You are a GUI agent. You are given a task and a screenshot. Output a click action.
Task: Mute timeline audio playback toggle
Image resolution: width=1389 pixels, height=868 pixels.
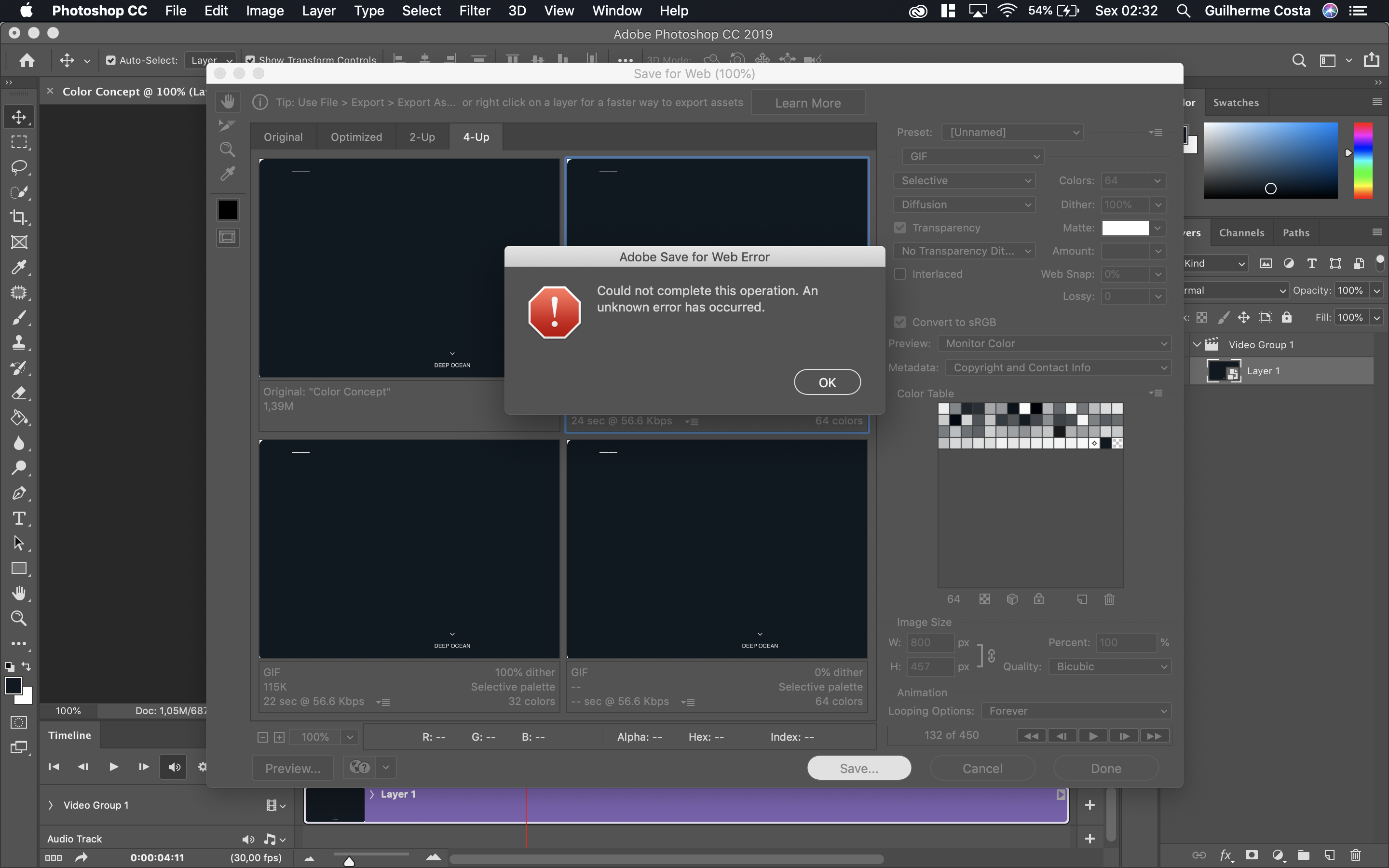tap(174, 767)
